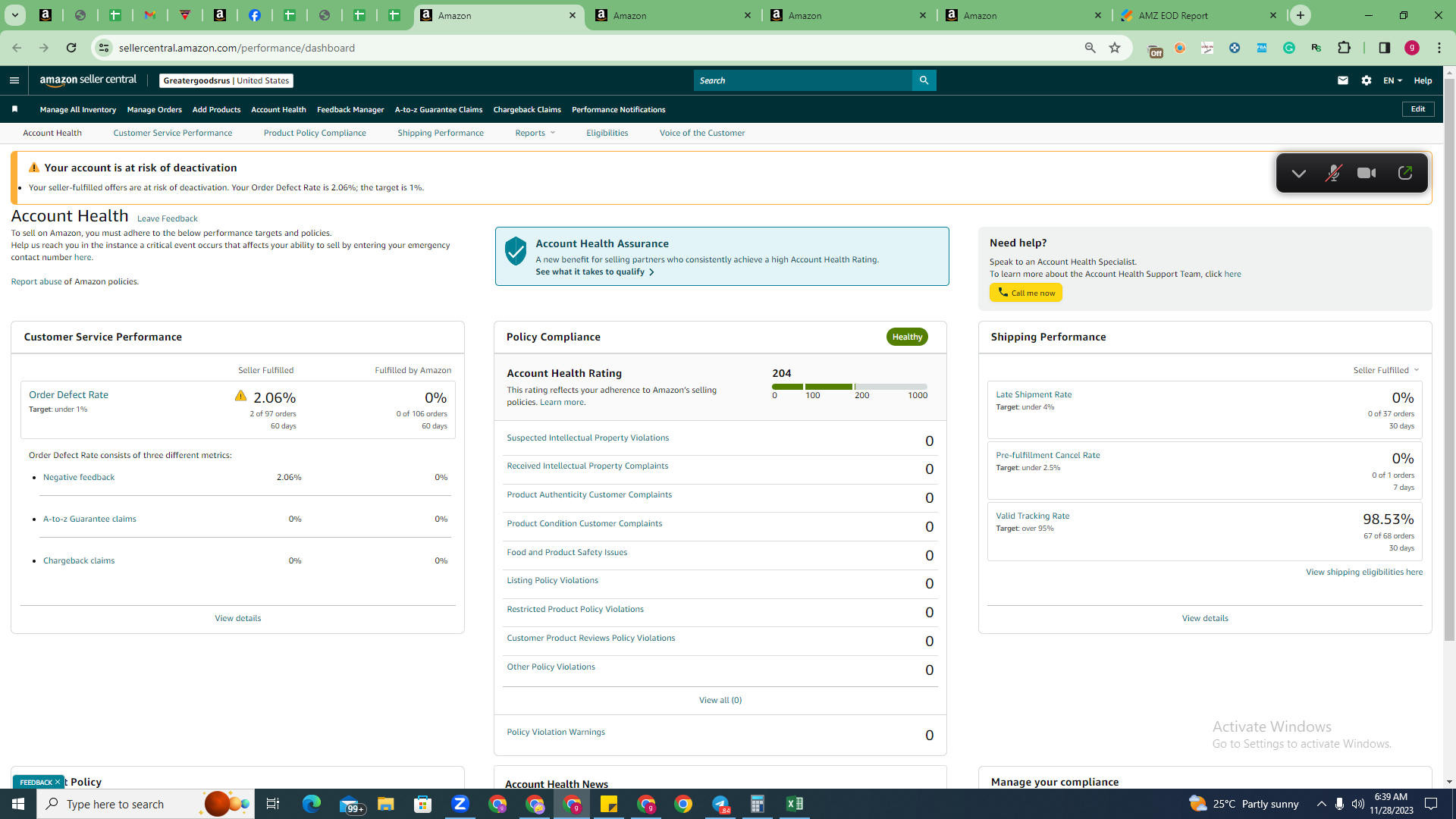Click See what it takes to qualify

(595, 271)
